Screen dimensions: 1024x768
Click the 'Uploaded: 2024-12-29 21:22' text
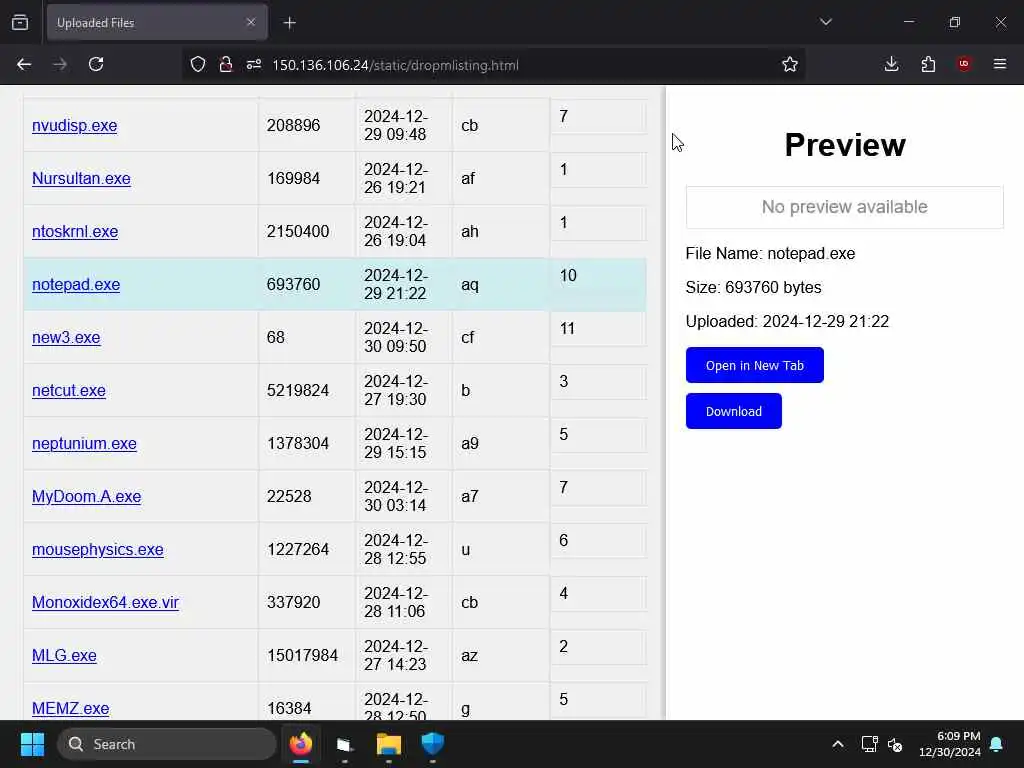(787, 321)
